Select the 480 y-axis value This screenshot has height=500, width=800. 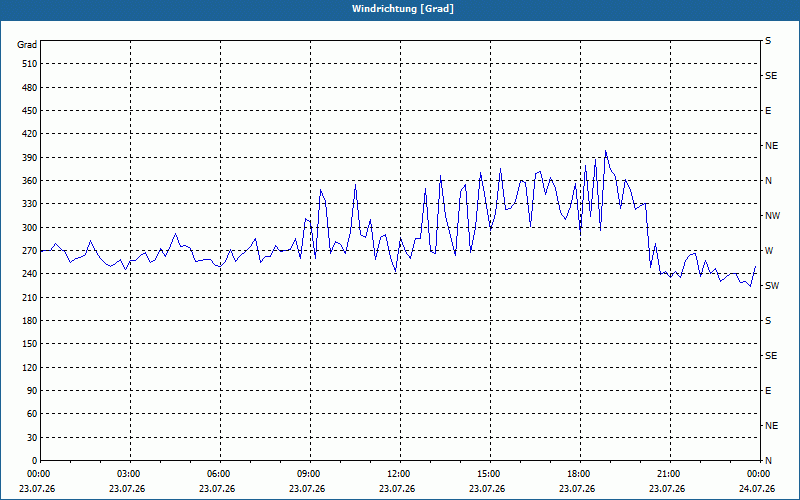tap(30, 87)
